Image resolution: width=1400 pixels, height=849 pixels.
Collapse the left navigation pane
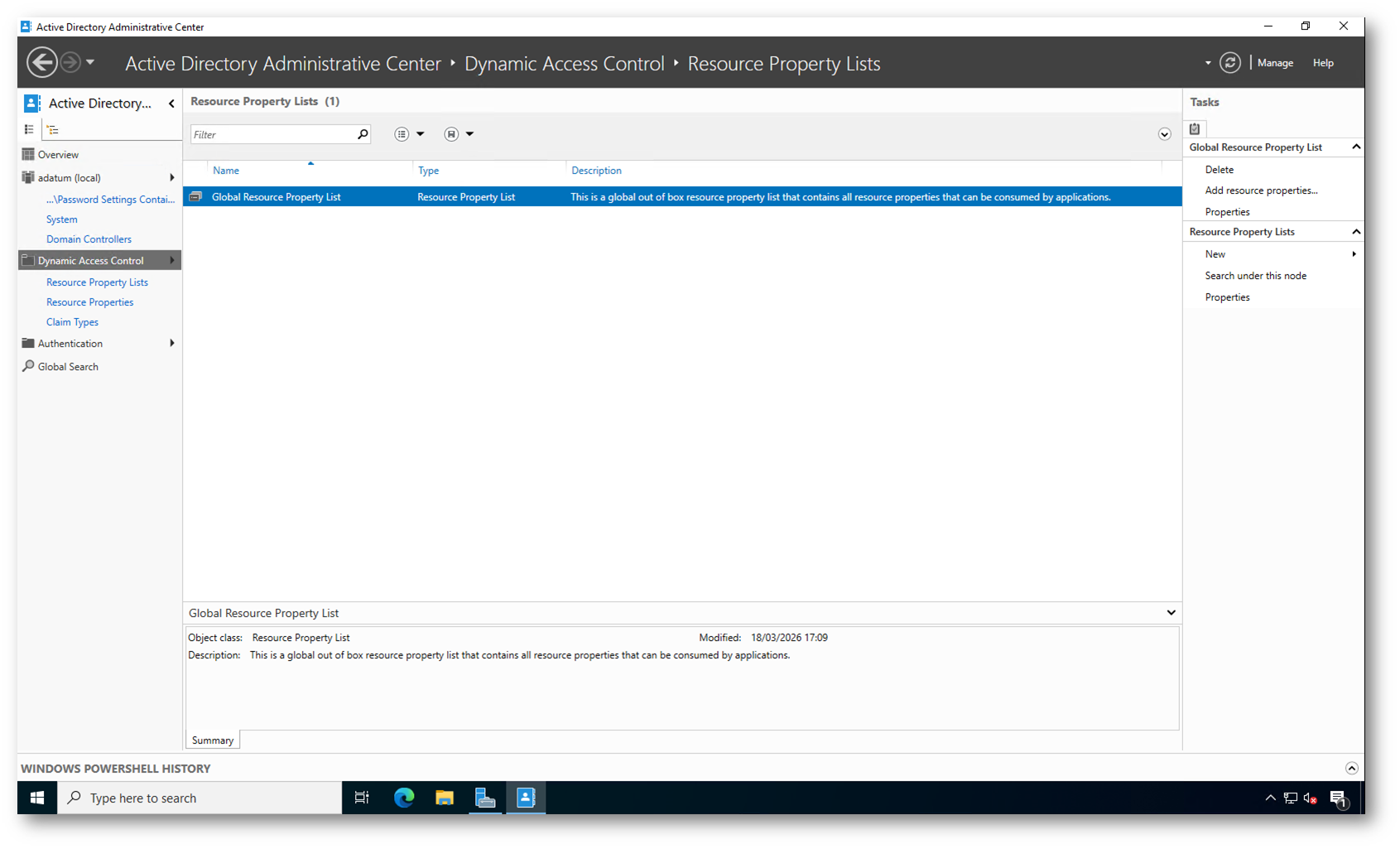click(x=171, y=104)
